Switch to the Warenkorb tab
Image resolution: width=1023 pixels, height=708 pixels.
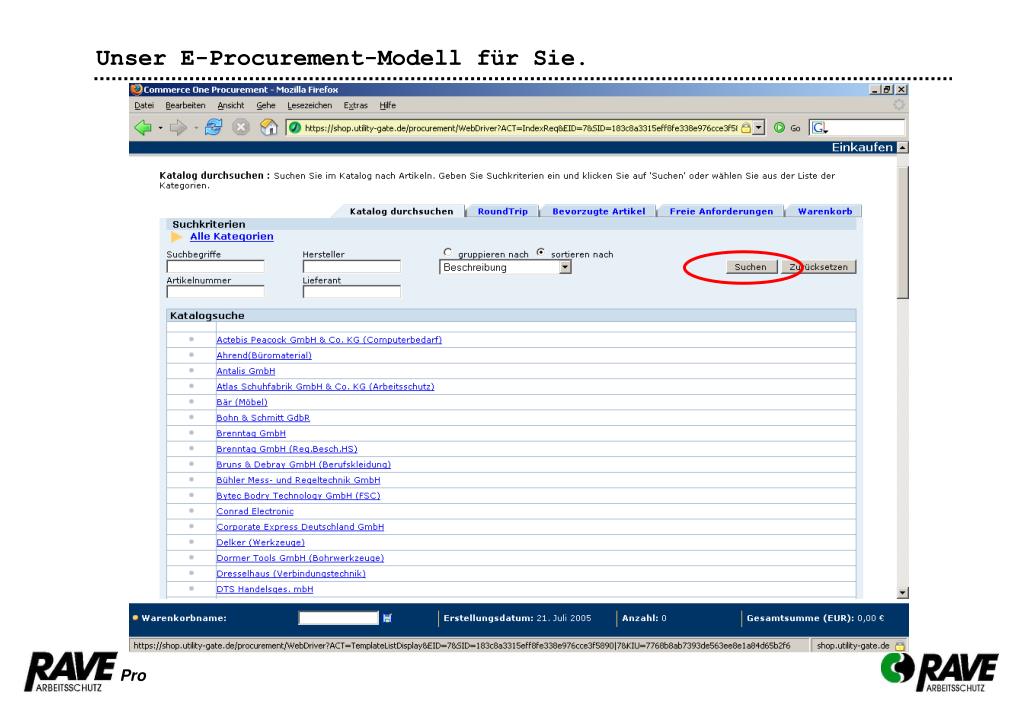(x=825, y=211)
